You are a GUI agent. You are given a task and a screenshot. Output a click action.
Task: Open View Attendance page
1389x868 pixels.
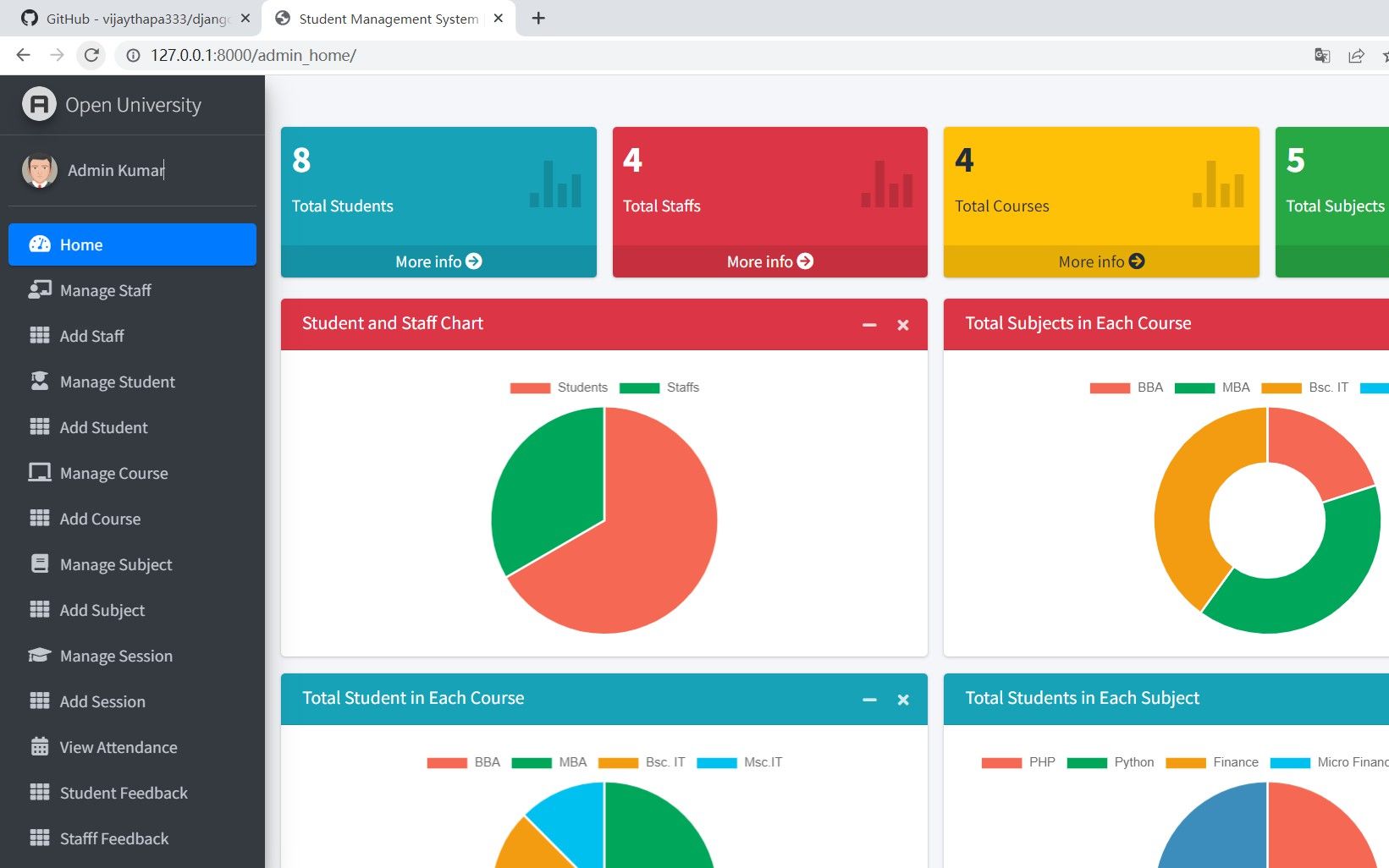(x=132, y=747)
